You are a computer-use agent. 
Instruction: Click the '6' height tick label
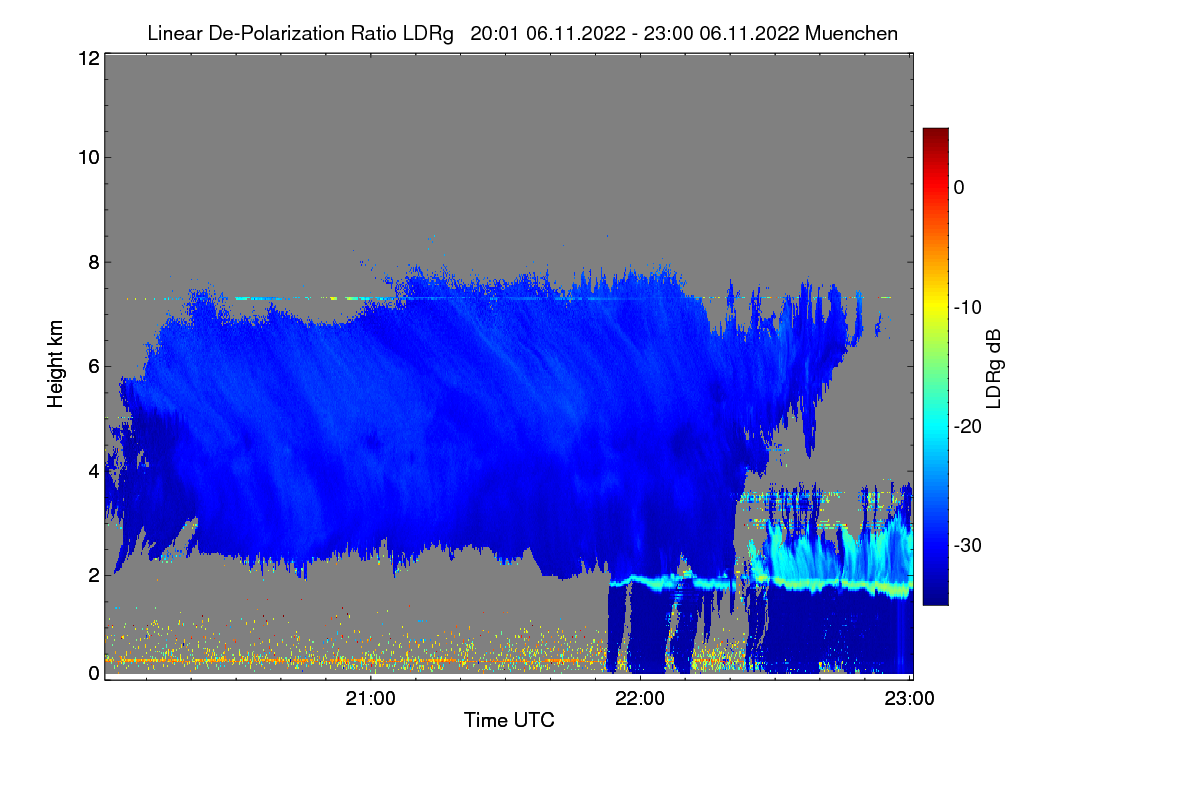click(93, 366)
